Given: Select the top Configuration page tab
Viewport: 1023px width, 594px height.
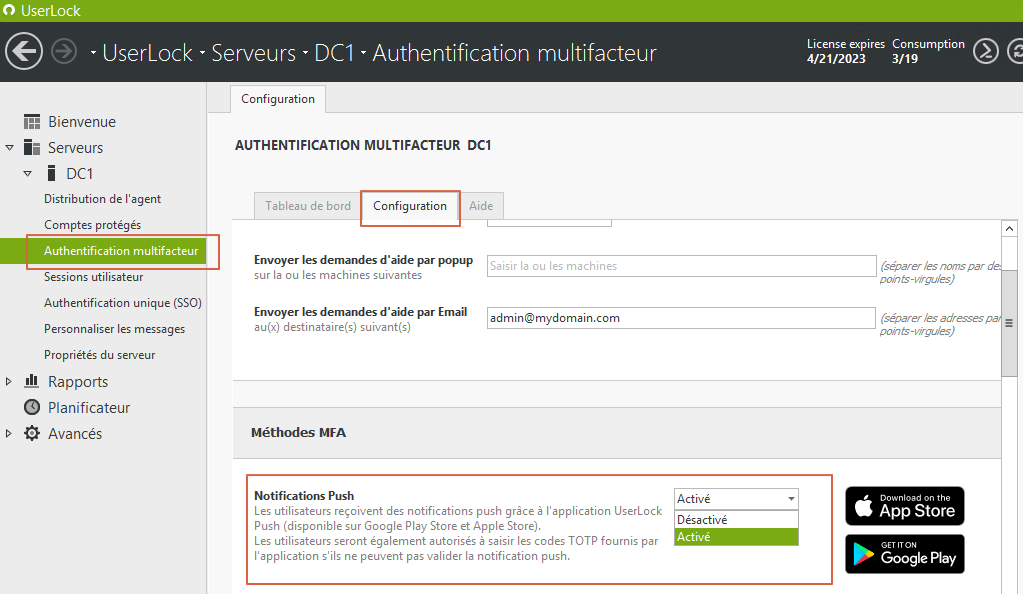Looking at the screenshot, I should click(278, 99).
